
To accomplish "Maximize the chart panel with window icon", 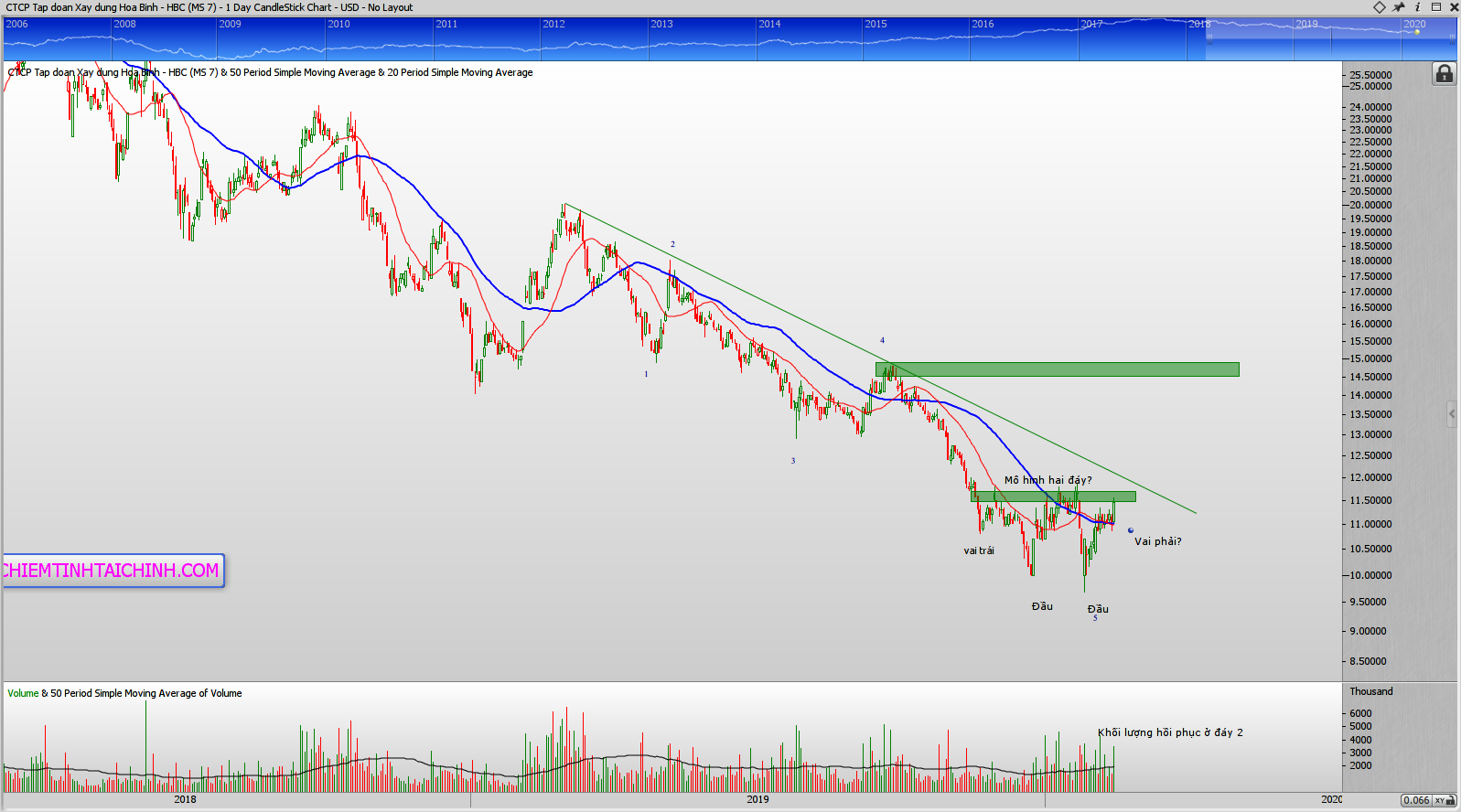I will pos(1436,7).
